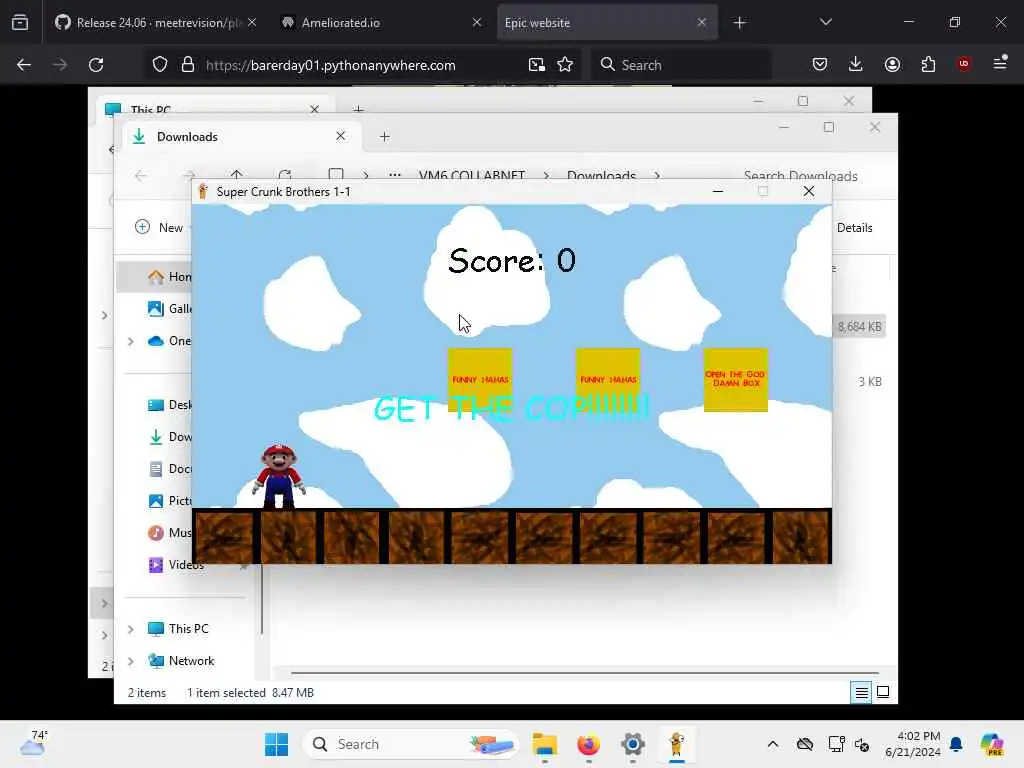Show hidden system tray icons

pyautogui.click(x=773, y=744)
